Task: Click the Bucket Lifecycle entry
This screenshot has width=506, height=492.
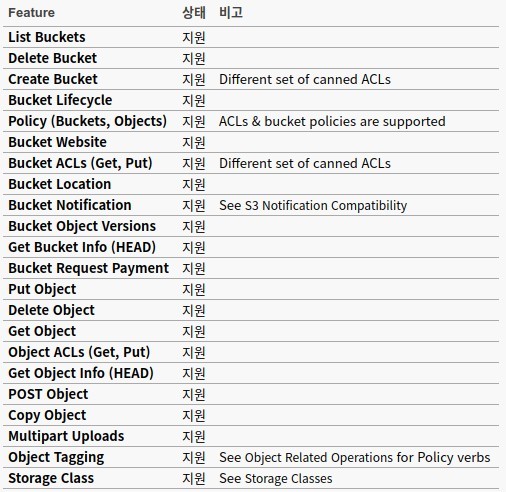Action: click(60, 100)
